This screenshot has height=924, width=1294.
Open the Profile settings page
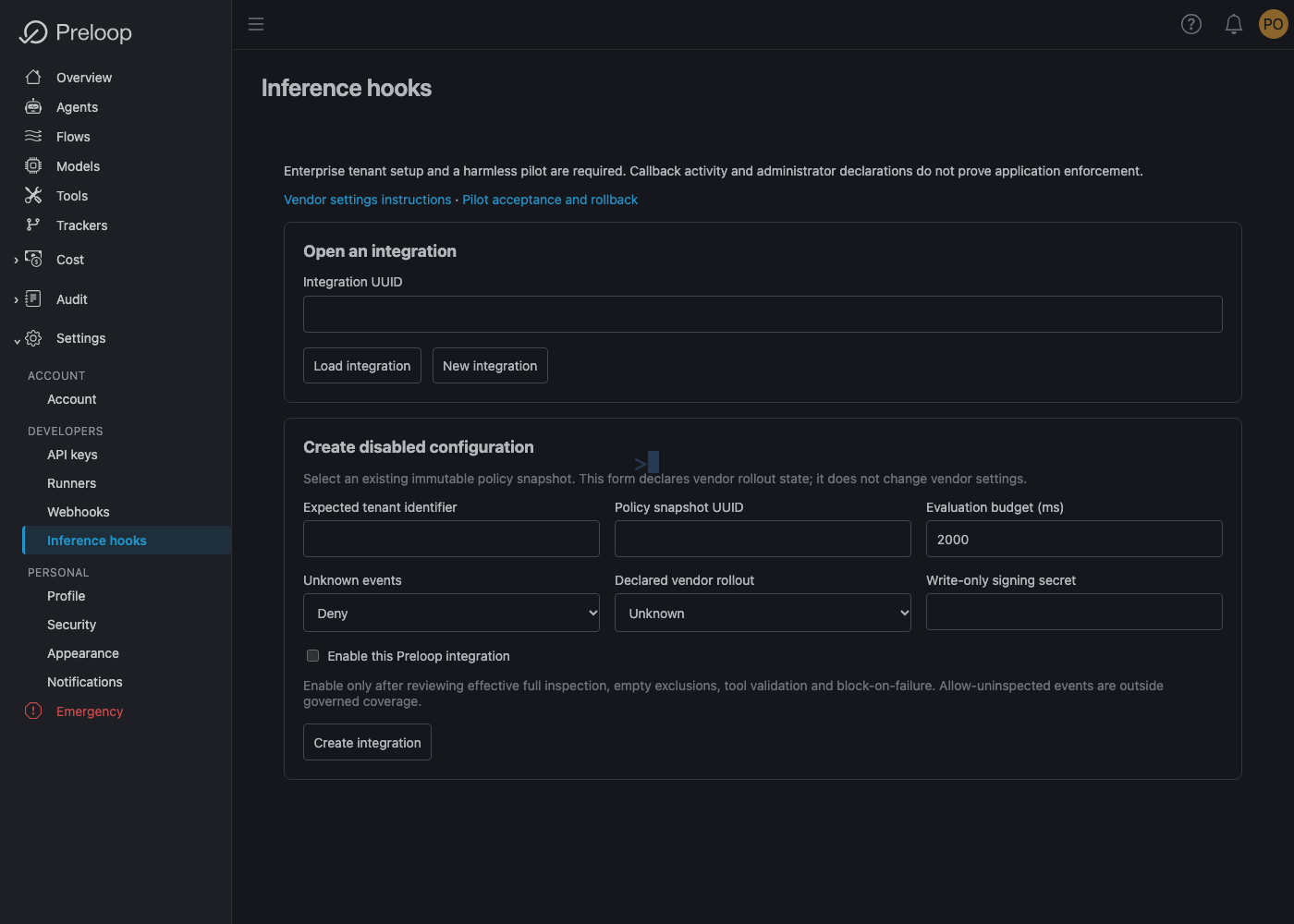pyautogui.click(x=66, y=596)
